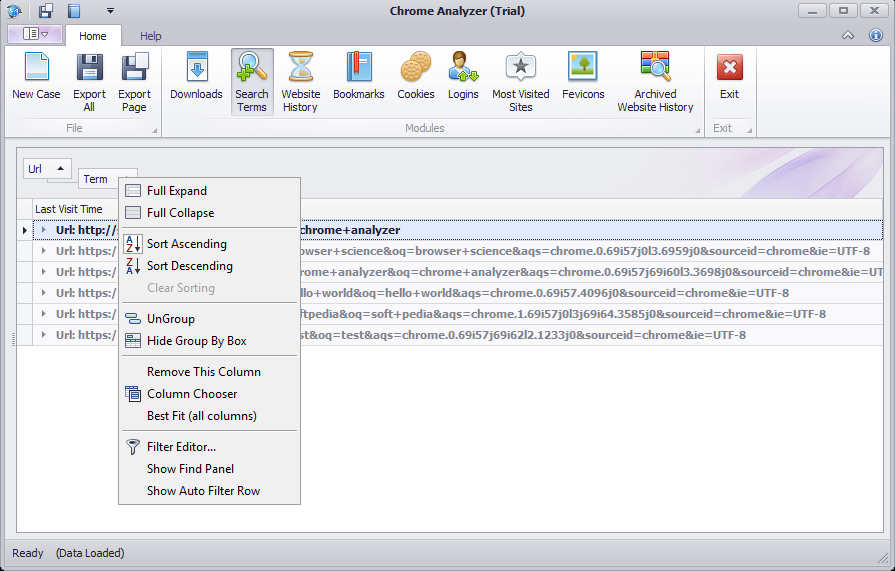Screen dimensions: 895x571
Task: Click the window resize grip in the corner
Action: click(x=882, y=557)
